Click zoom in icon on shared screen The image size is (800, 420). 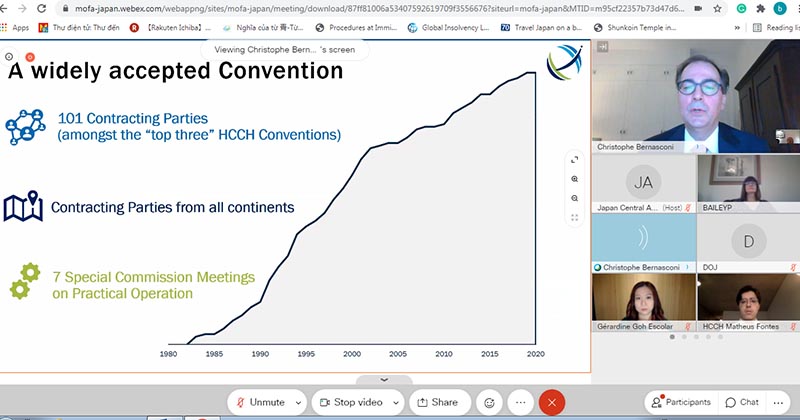575,178
